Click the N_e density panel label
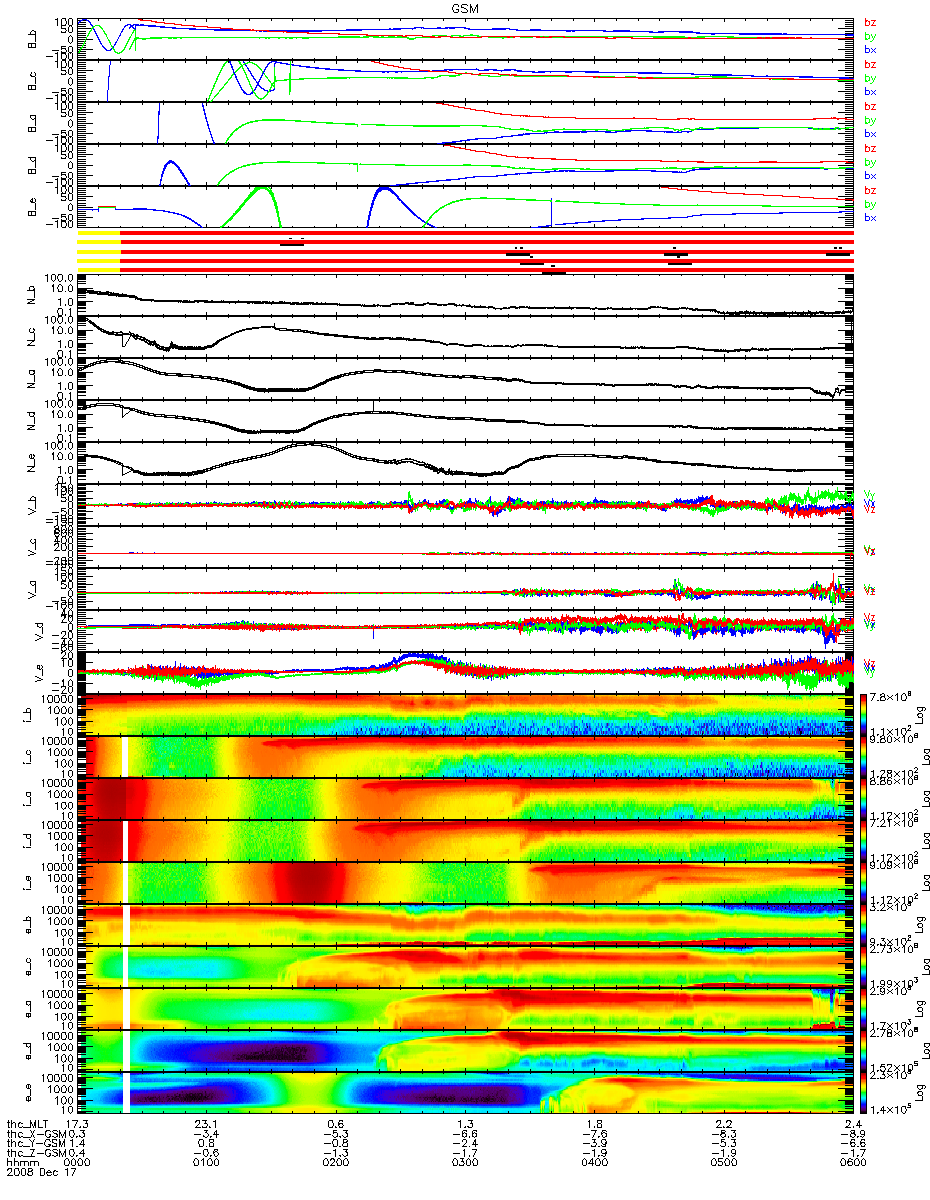930x1200 pixels. point(33,463)
